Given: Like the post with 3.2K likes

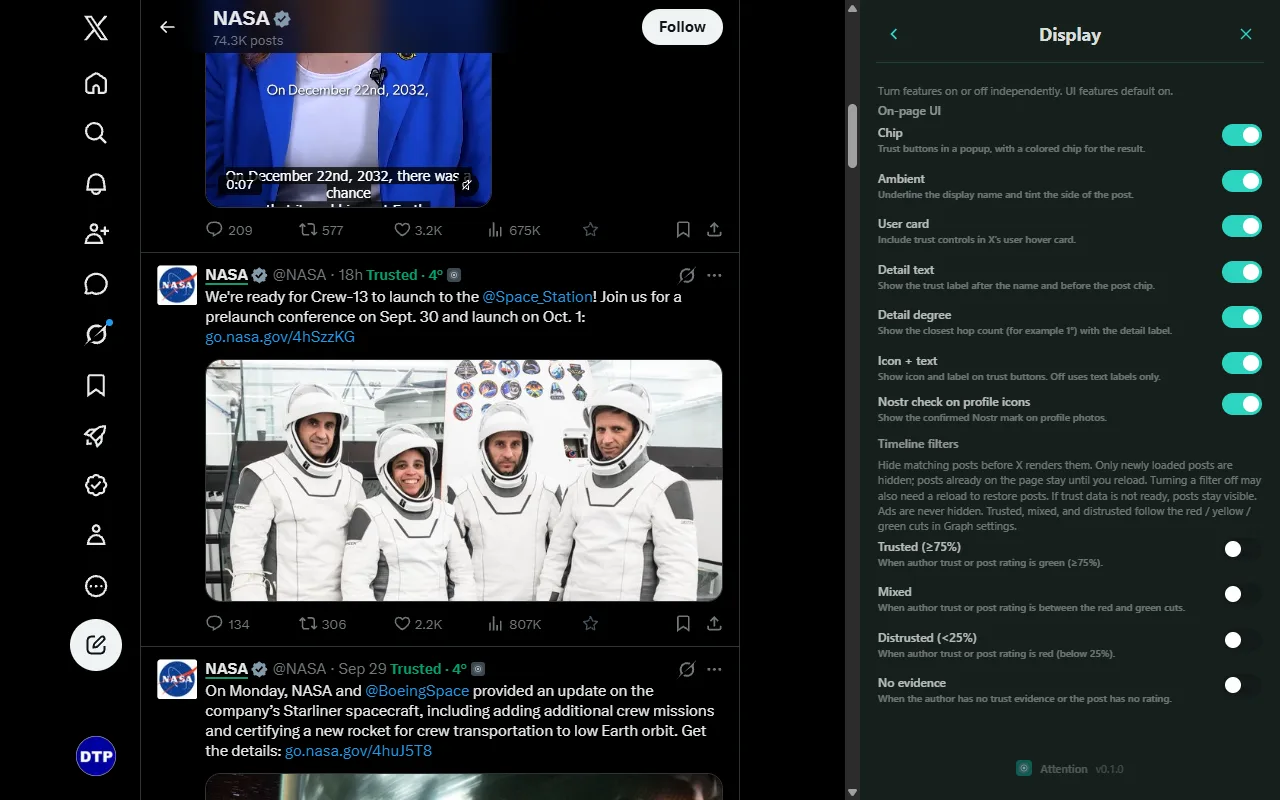Looking at the screenshot, I should (417, 230).
